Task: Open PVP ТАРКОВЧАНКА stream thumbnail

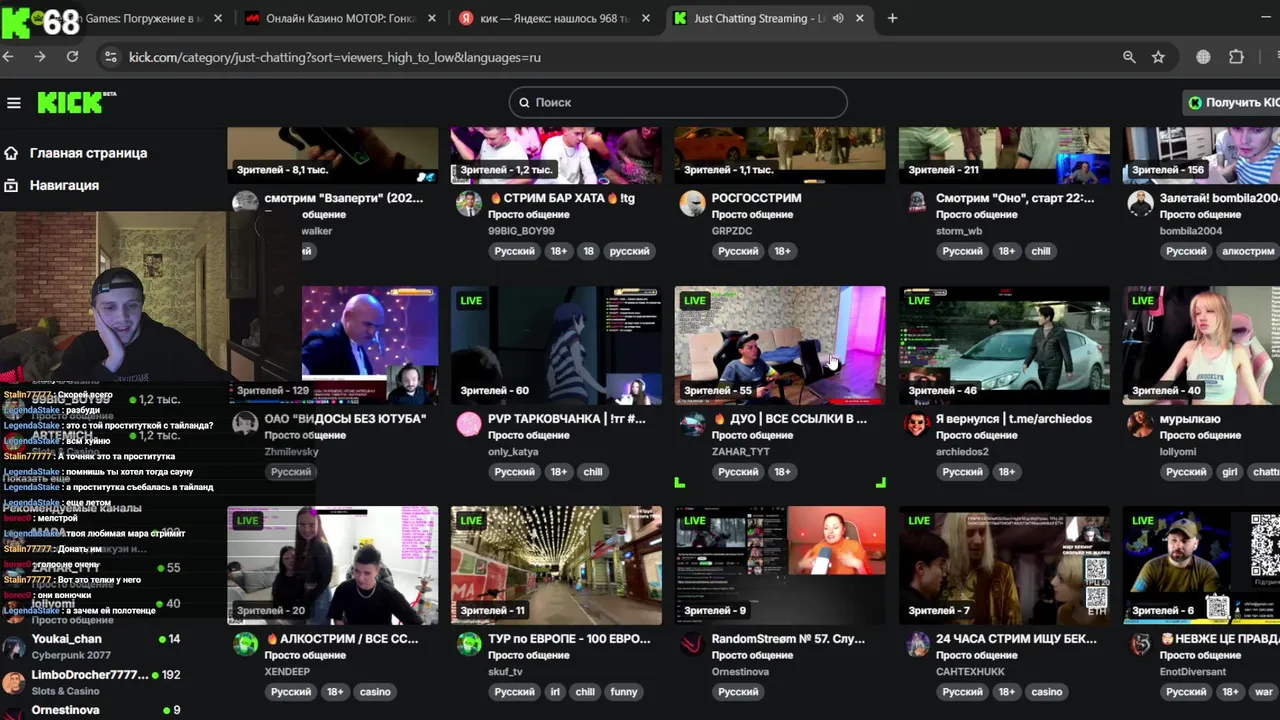Action: click(556, 345)
